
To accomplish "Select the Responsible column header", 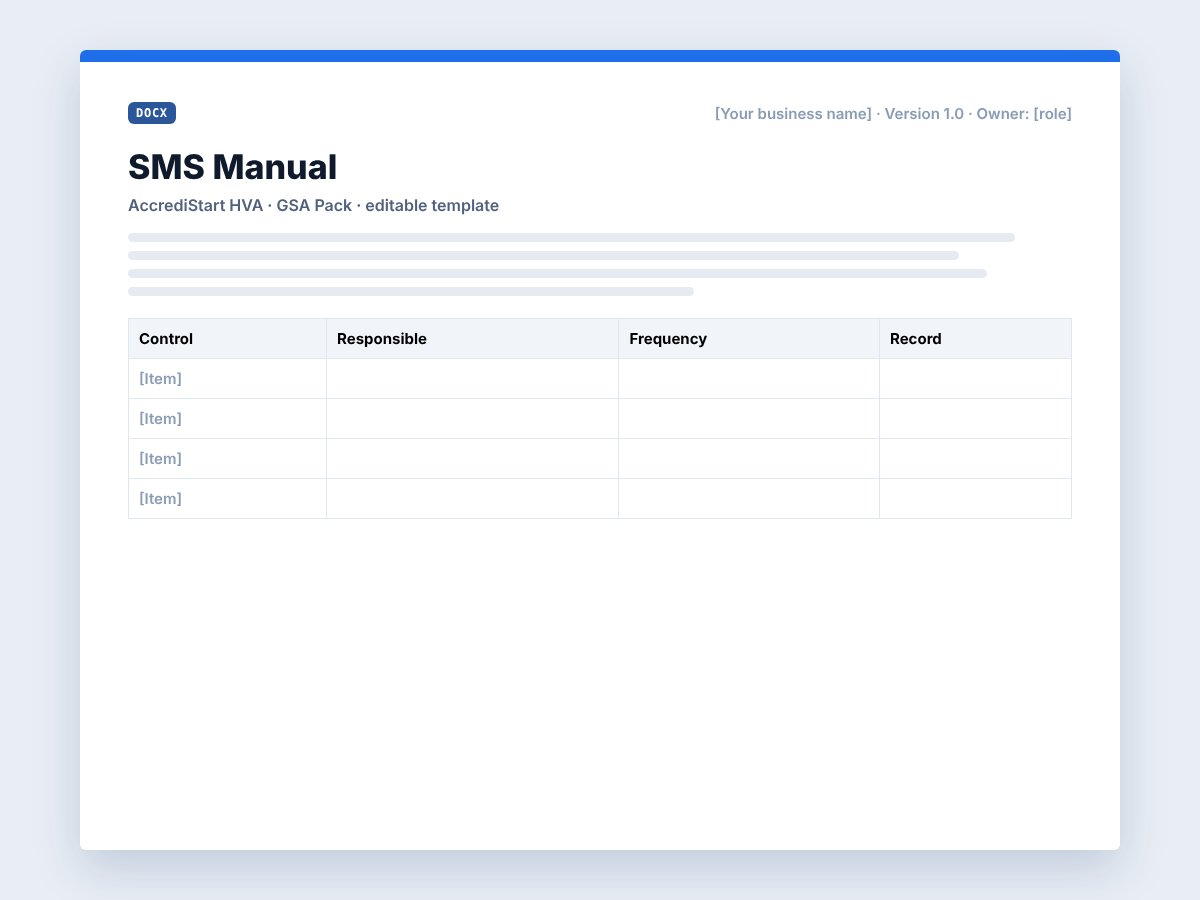I will pyautogui.click(x=473, y=339).
